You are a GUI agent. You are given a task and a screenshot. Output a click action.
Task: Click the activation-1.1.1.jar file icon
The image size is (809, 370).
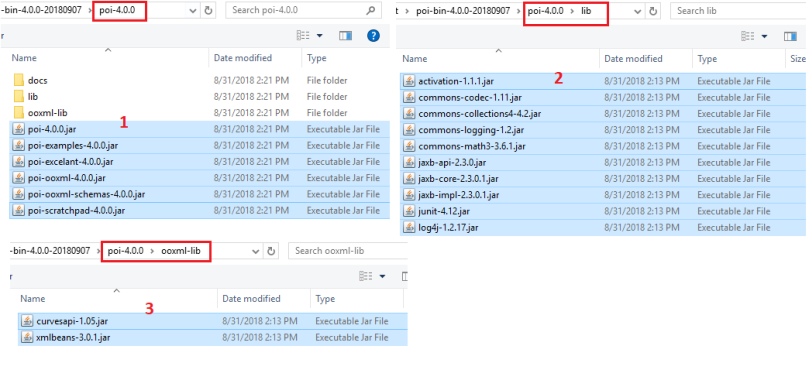tap(409, 81)
